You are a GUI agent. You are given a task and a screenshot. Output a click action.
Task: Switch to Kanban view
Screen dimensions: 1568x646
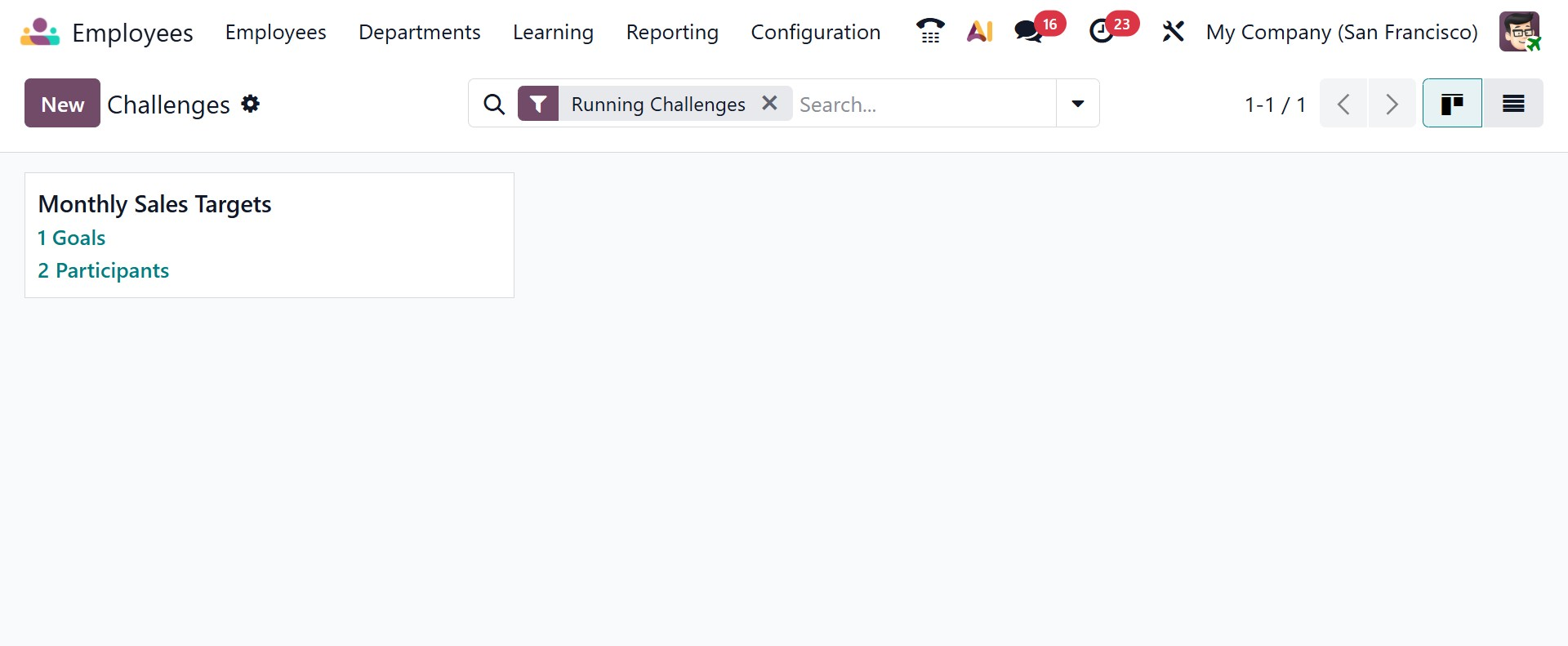pos(1452,104)
